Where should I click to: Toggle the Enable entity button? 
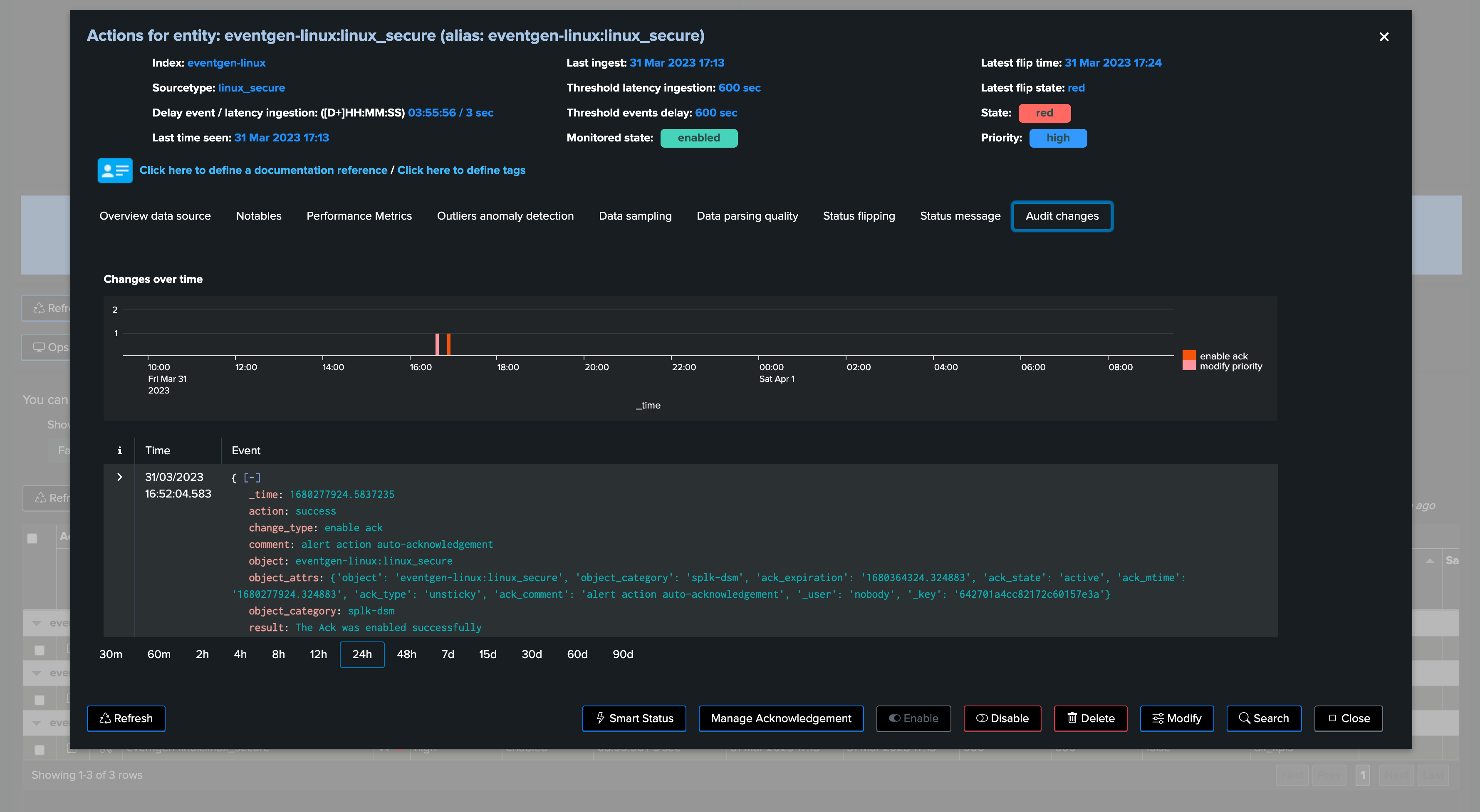point(913,718)
